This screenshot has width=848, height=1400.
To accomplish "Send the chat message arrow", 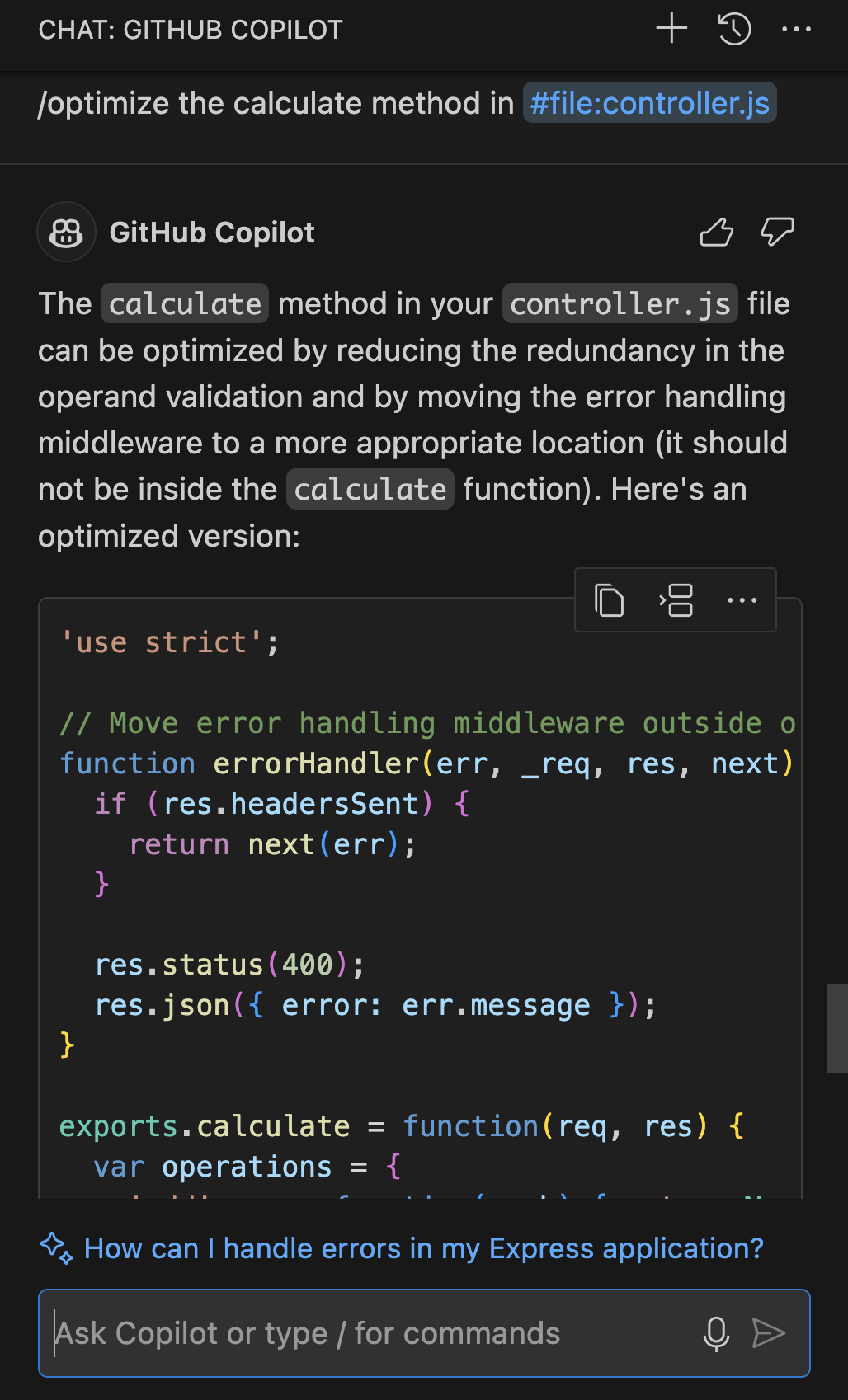I will (x=769, y=1333).
